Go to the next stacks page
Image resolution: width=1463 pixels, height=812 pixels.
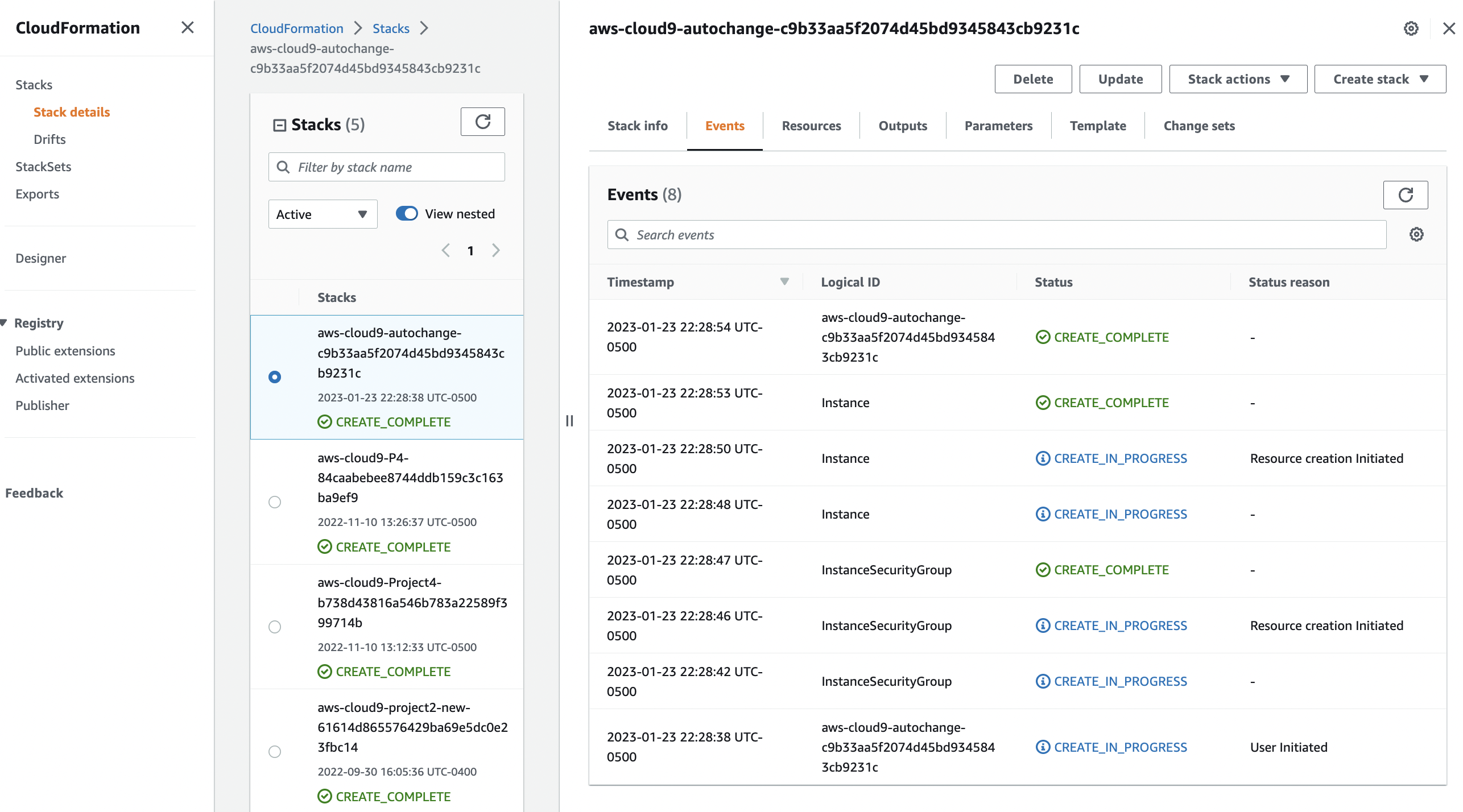click(496, 250)
